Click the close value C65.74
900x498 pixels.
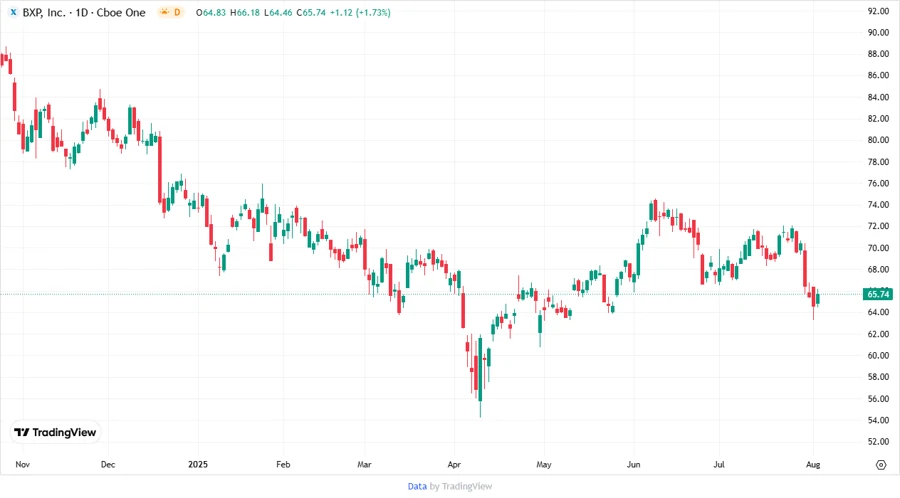coord(311,13)
